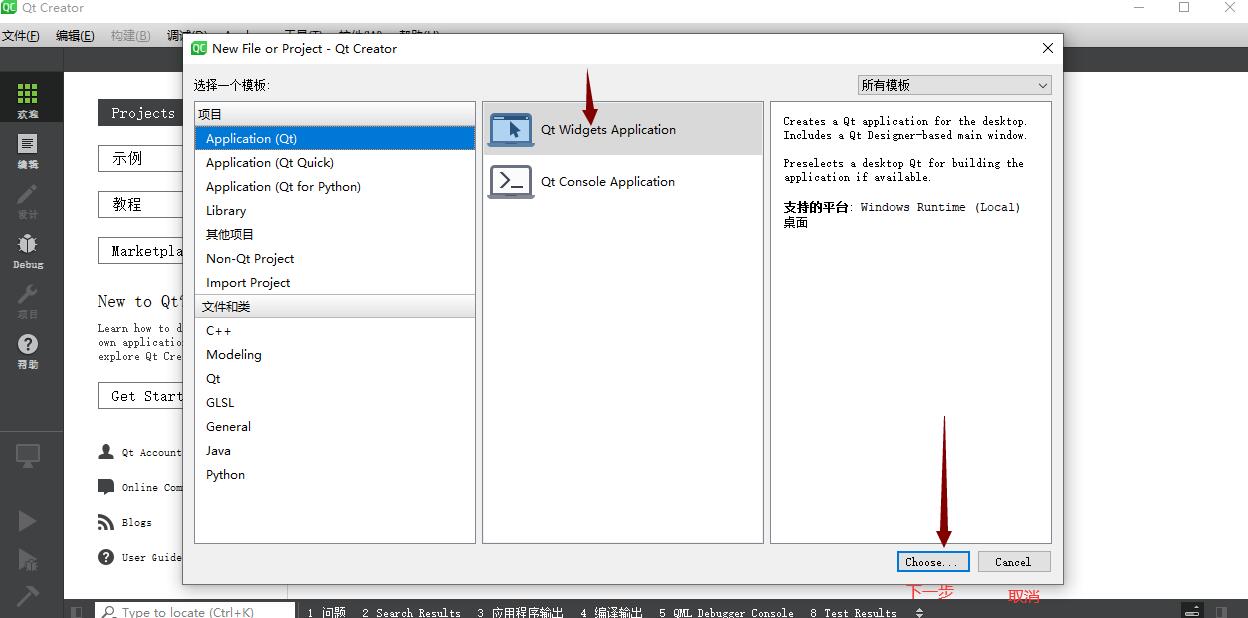Screen dimensions: 1248x618
Task: Click the Blogs RSS feed icon
Action: click(106, 522)
